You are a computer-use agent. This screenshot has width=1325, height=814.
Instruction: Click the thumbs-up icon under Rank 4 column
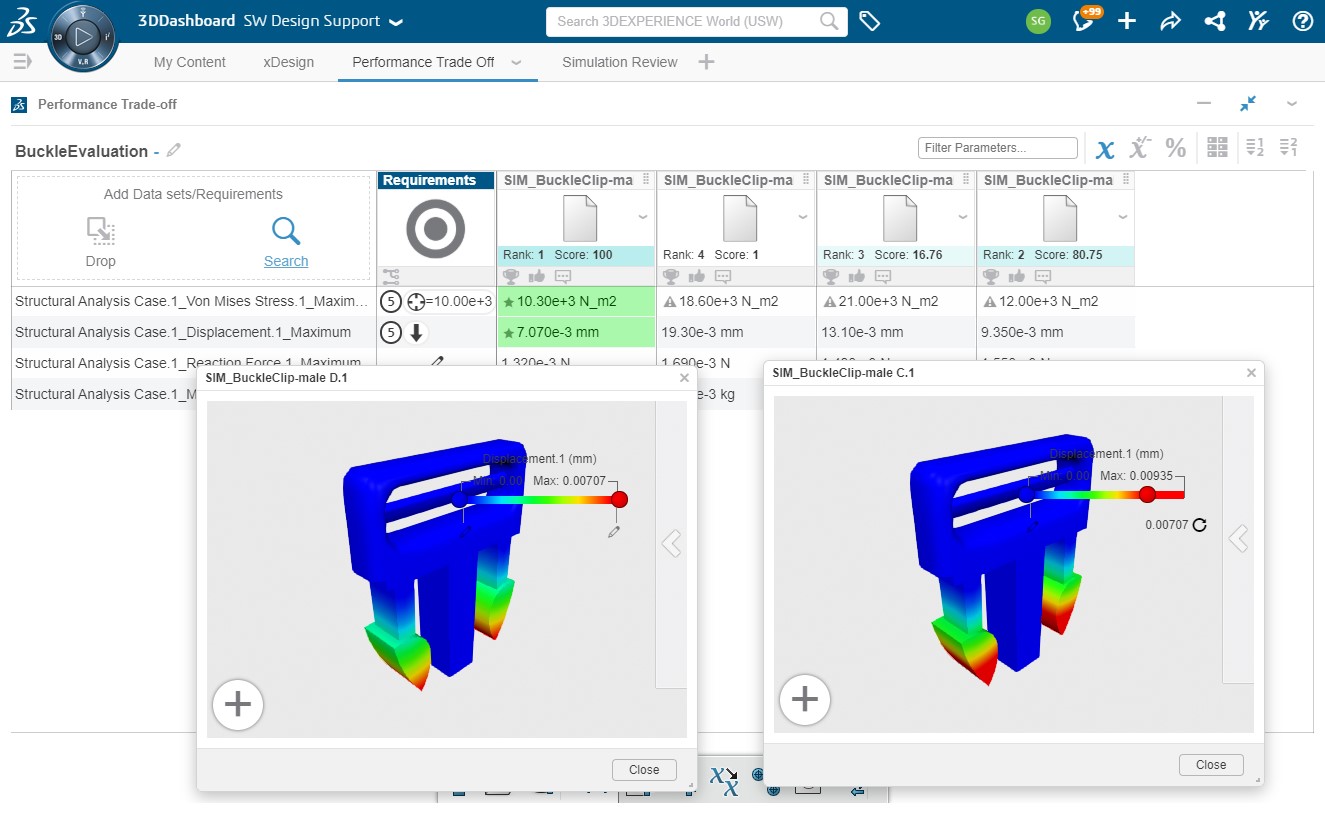[x=697, y=276]
